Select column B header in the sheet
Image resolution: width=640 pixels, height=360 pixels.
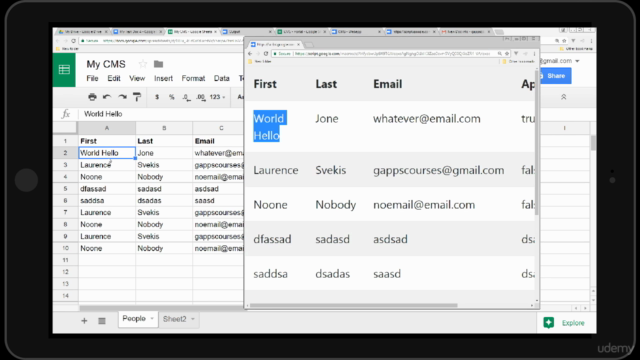click(x=164, y=128)
